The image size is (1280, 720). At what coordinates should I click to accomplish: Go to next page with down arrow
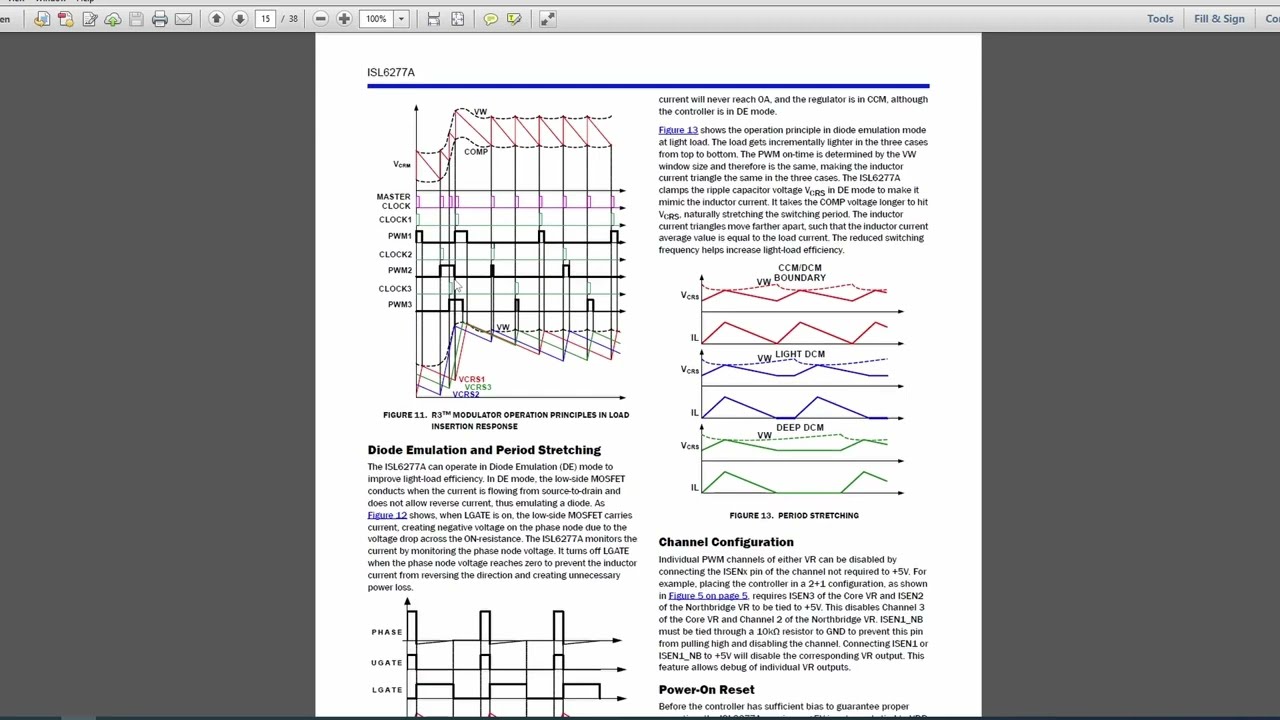[x=240, y=19]
